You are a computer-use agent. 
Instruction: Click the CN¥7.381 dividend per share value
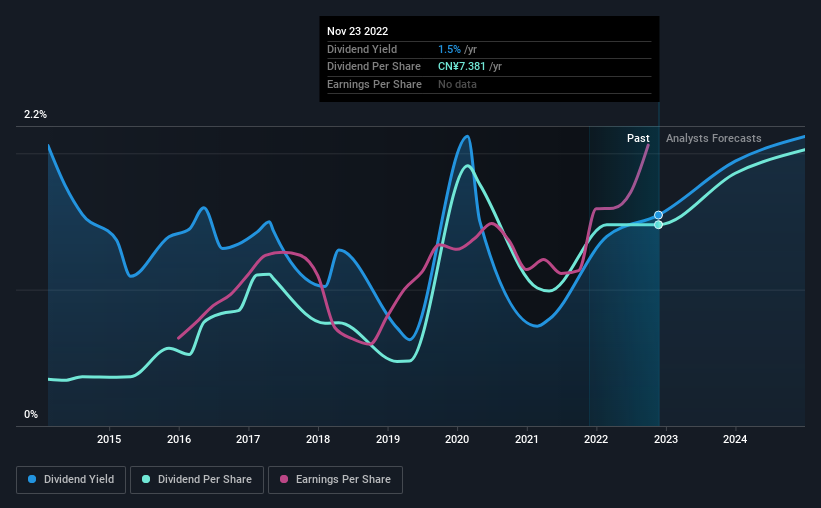tap(462, 67)
